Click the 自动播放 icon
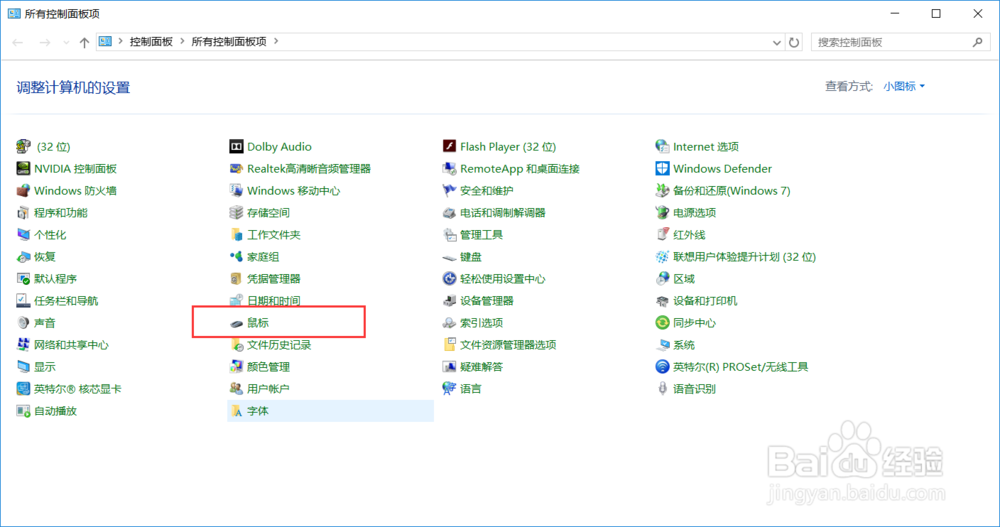 pyautogui.click(x=24, y=411)
